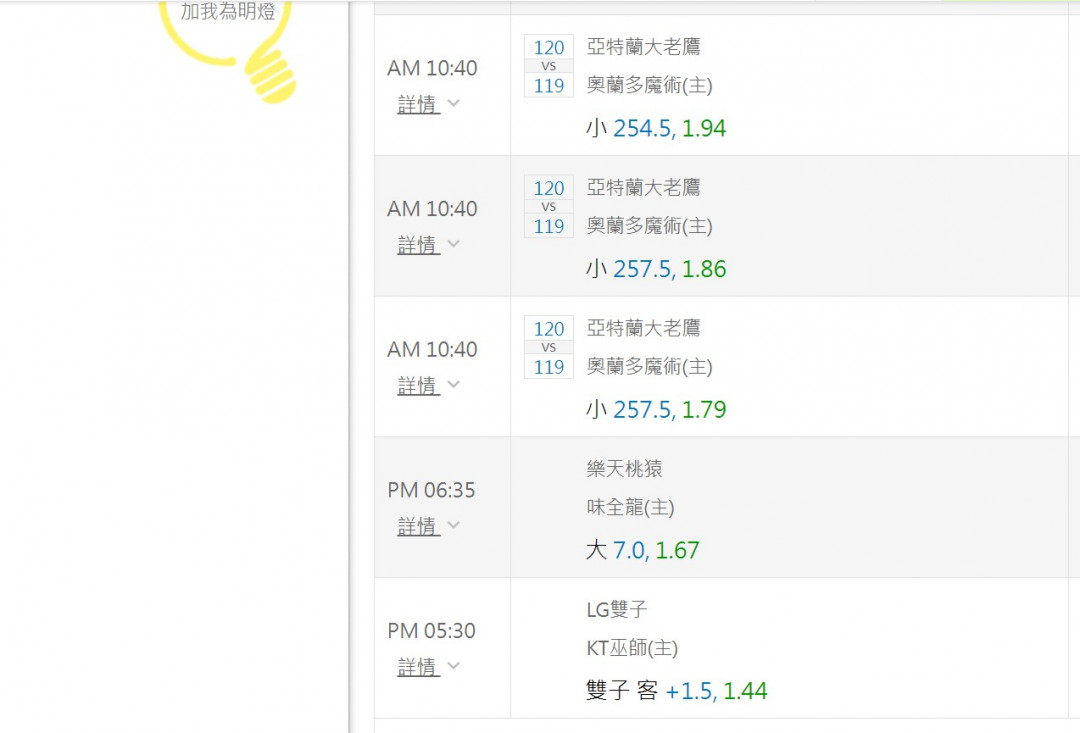Click the team name 味全龍(主)
This screenshot has height=733, width=1080.
pyautogui.click(x=630, y=508)
